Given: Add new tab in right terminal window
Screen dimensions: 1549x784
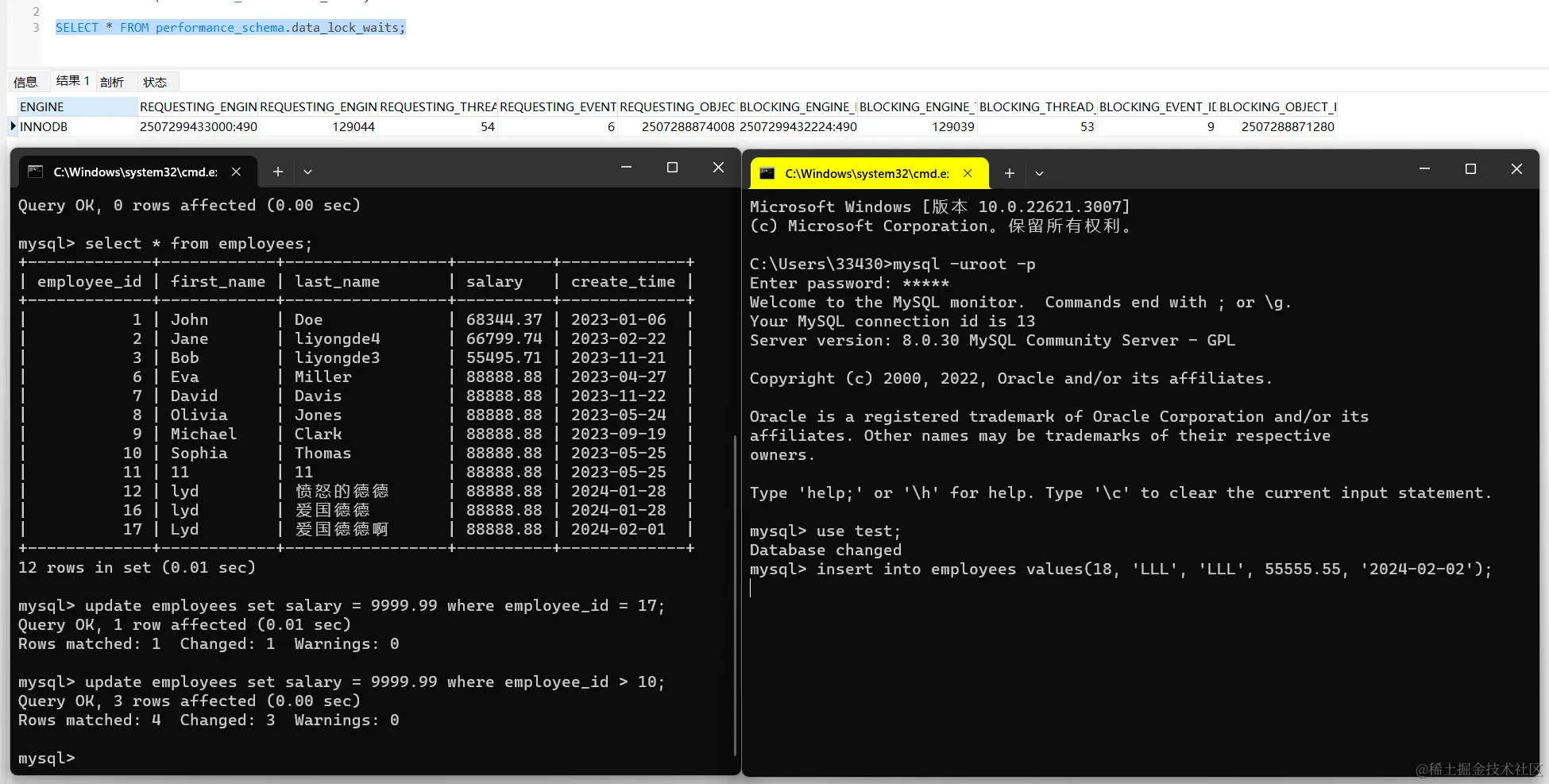Looking at the screenshot, I should coord(1009,173).
